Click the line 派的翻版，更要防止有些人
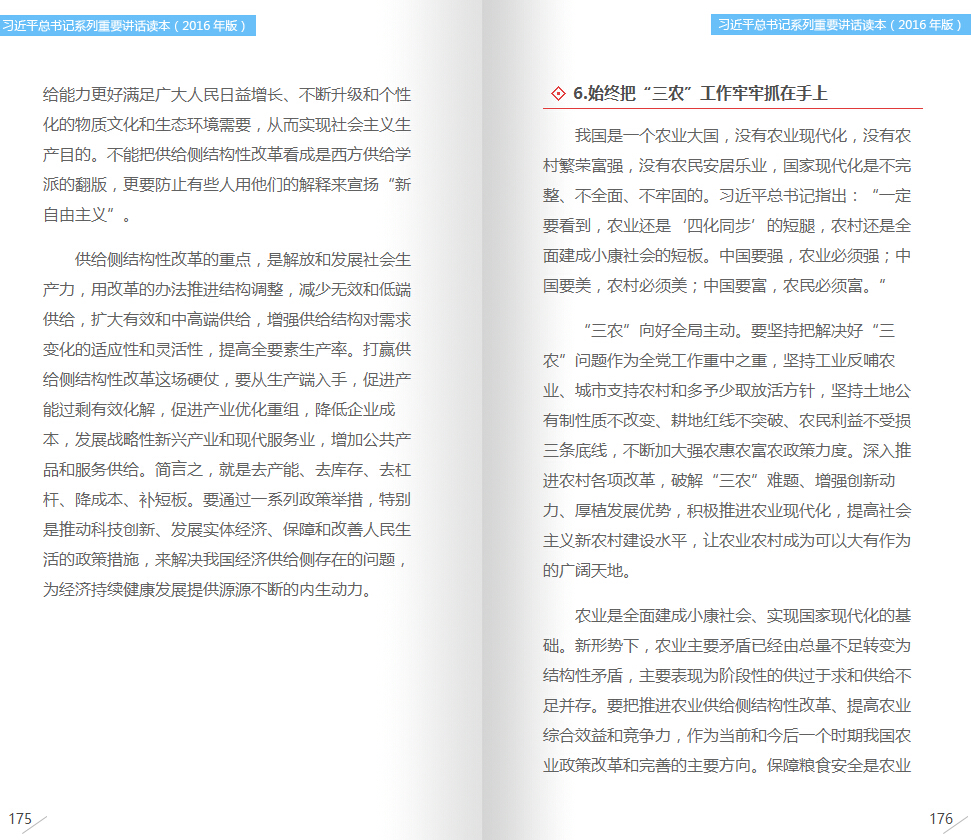 [227, 185]
